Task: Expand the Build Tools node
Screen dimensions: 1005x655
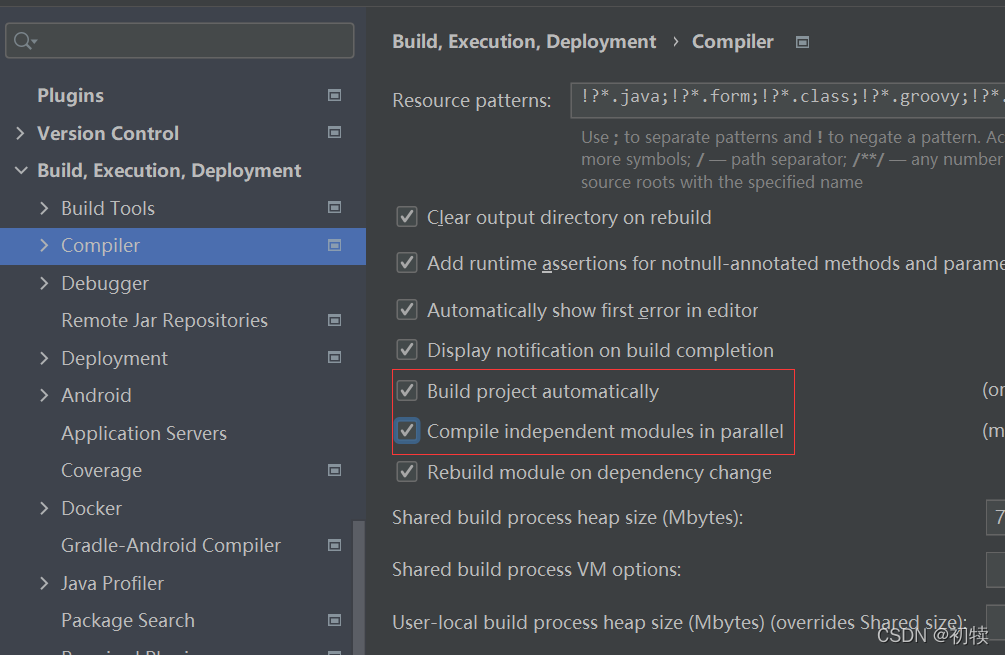Action: tap(44, 208)
